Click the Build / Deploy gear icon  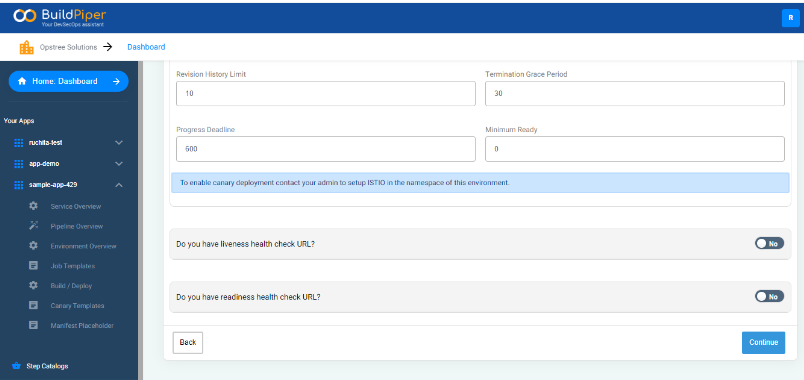[x=33, y=285]
